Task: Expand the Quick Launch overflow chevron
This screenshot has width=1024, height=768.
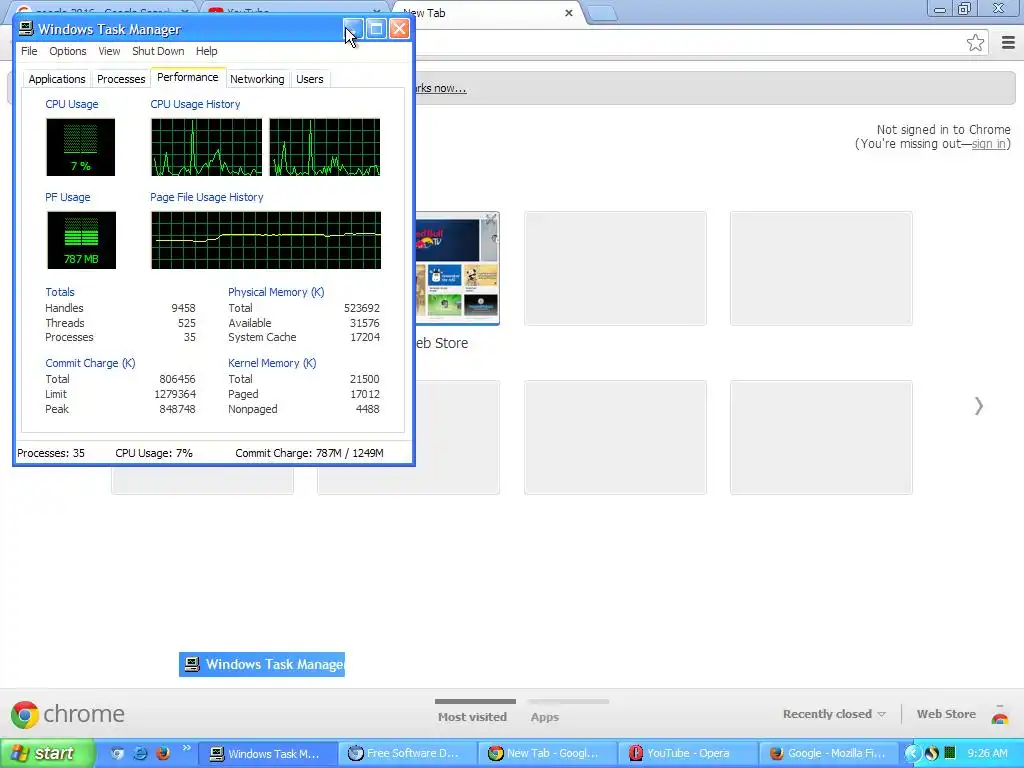Action: [x=186, y=748]
